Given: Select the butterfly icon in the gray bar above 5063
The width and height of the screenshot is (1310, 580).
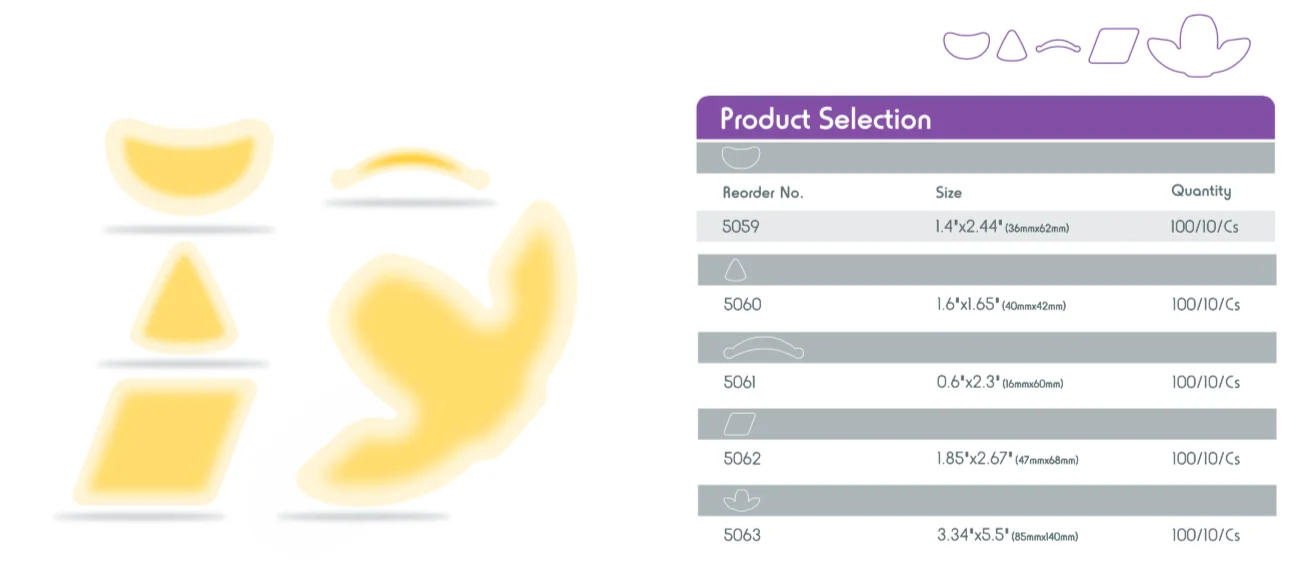Looking at the screenshot, I should (741, 500).
